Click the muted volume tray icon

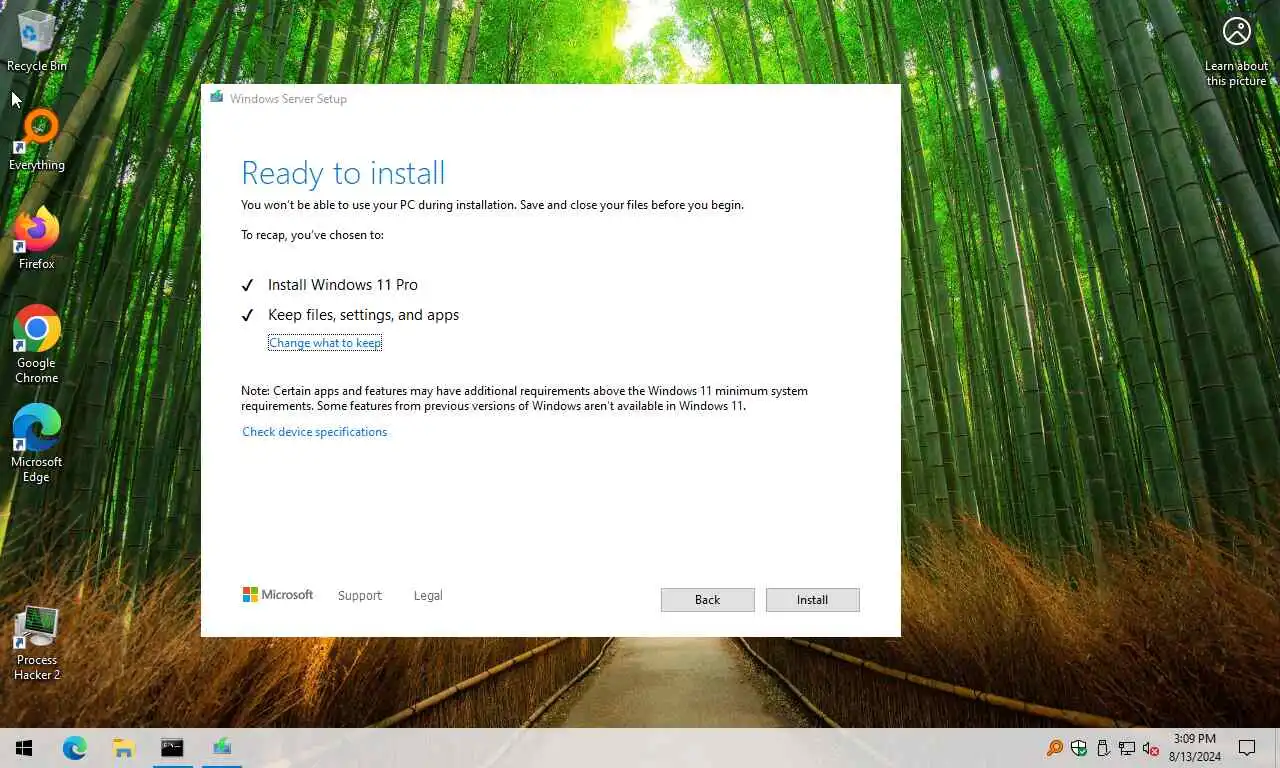1151,748
